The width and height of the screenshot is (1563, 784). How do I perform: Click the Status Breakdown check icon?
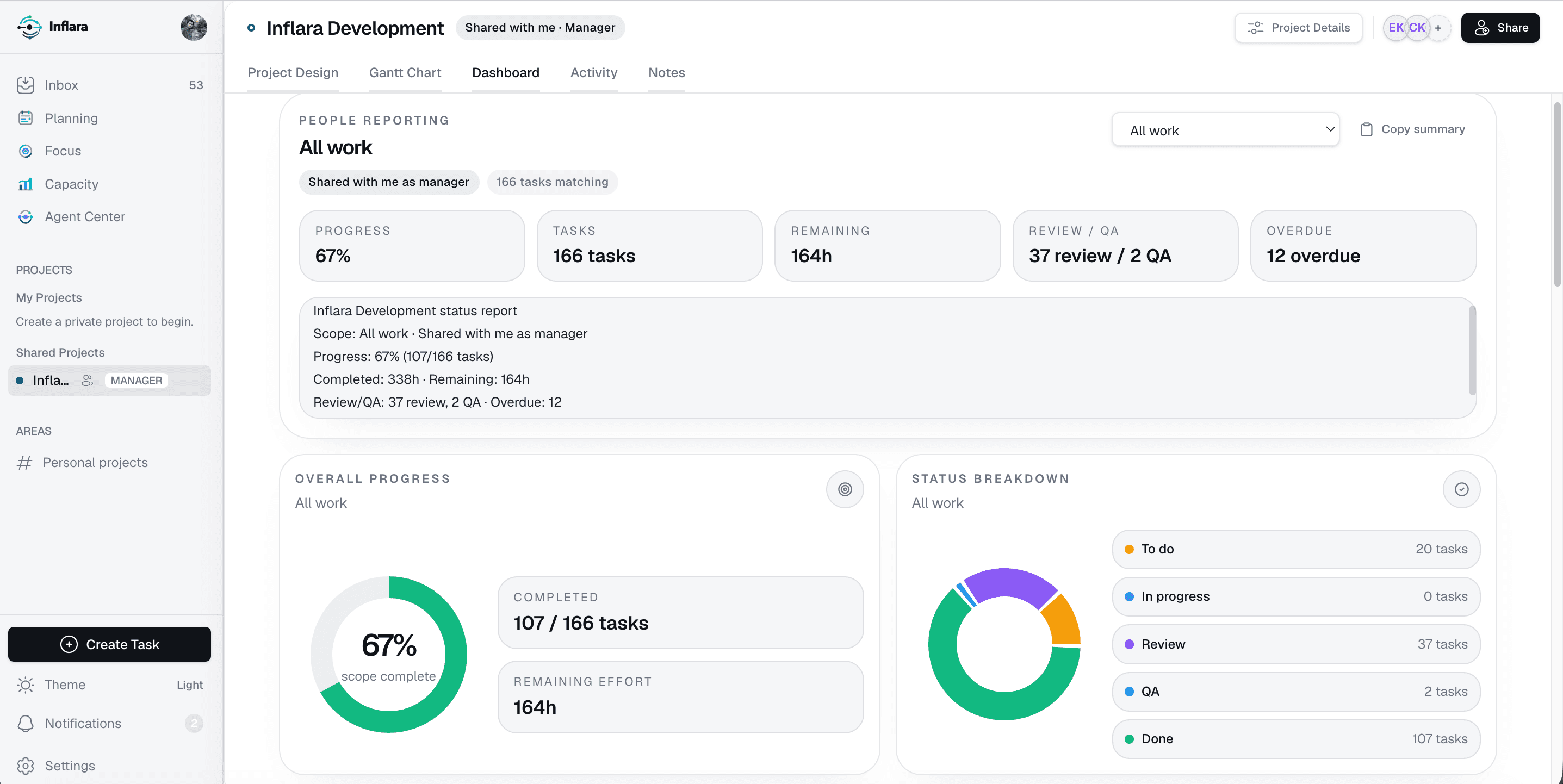1461,489
